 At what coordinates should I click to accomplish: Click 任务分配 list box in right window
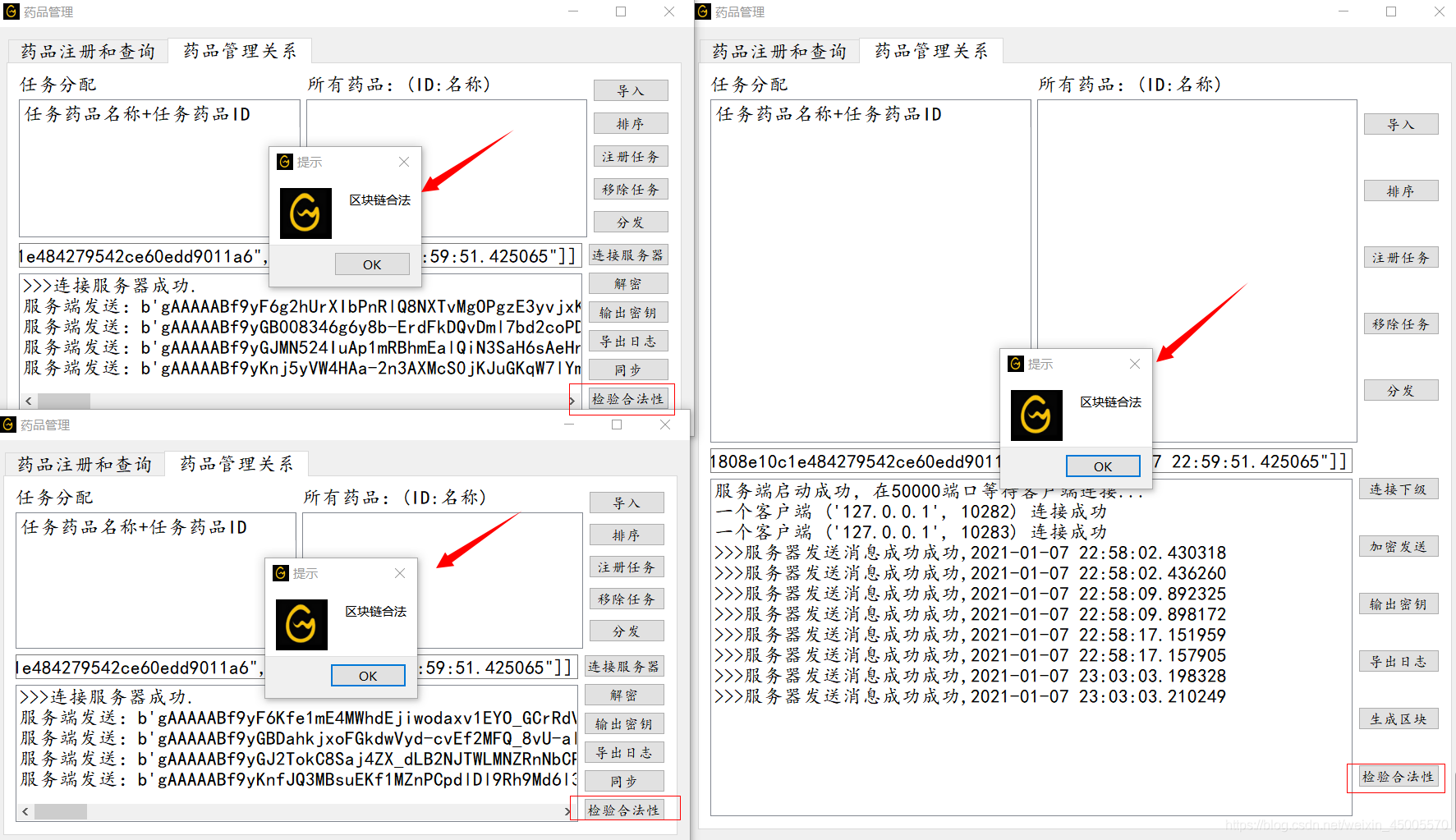pos(870,271)
